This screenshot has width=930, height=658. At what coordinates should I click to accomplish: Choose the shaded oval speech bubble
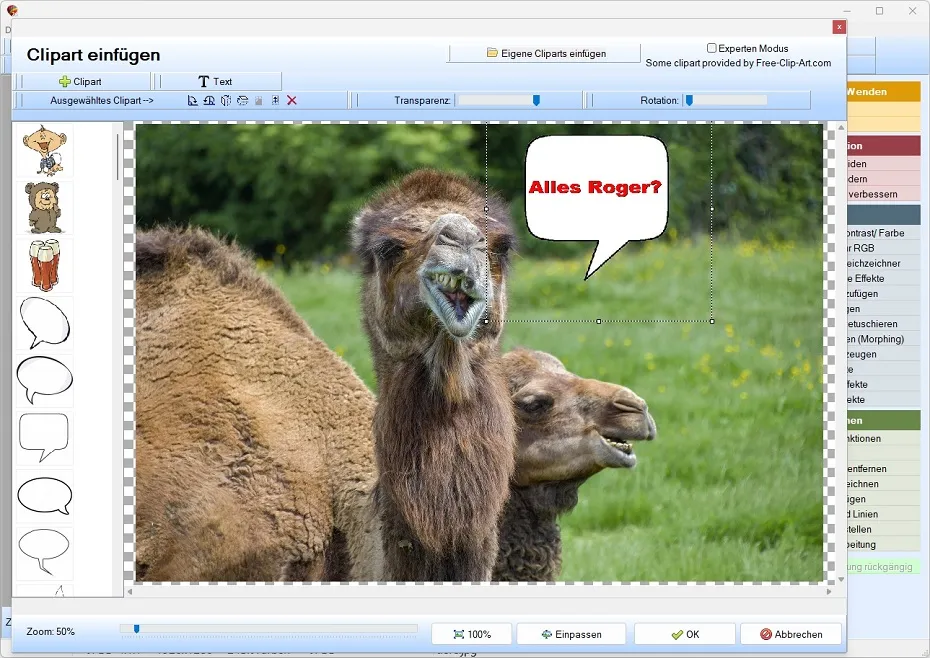pyautogui.click(x=44, y=380)
